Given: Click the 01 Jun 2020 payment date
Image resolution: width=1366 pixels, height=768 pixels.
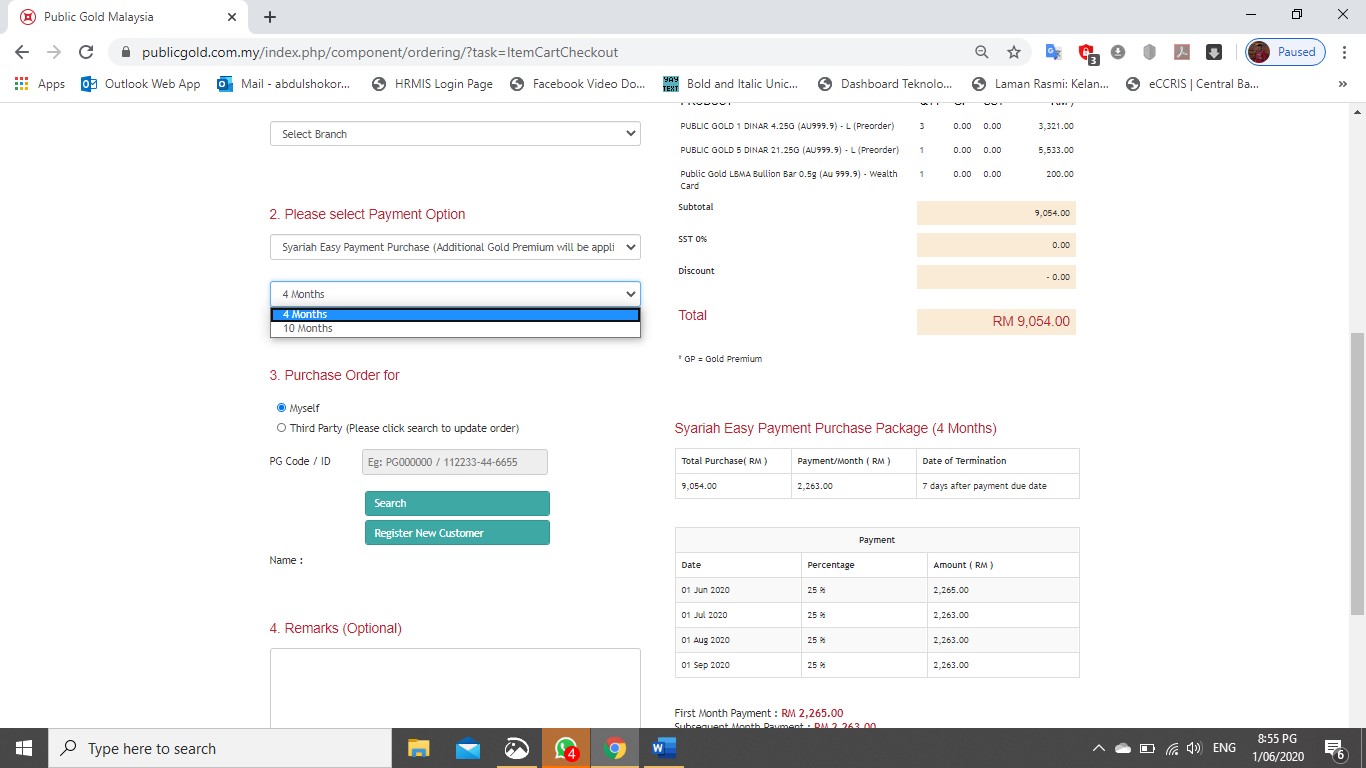Looking at the screenshot, I should coord(706,590).
